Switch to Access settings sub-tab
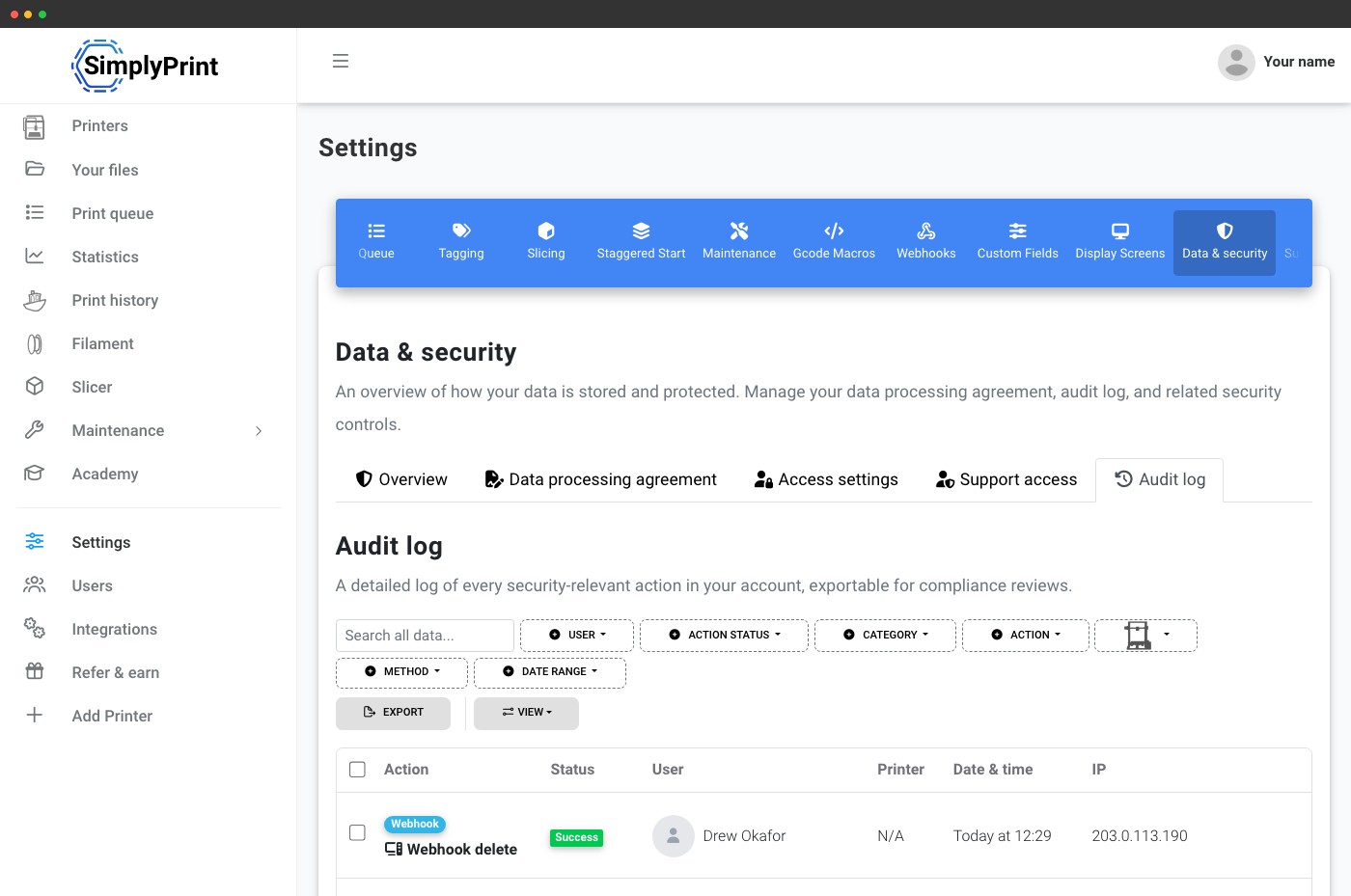The height and width of the screenshot is (896, 1351). pyautogui.click(x=826, y=479)
